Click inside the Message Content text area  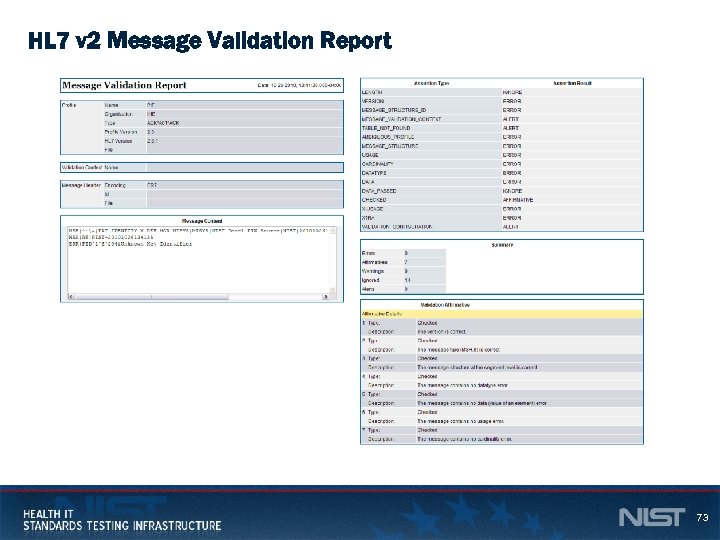[x=199, y=260]
